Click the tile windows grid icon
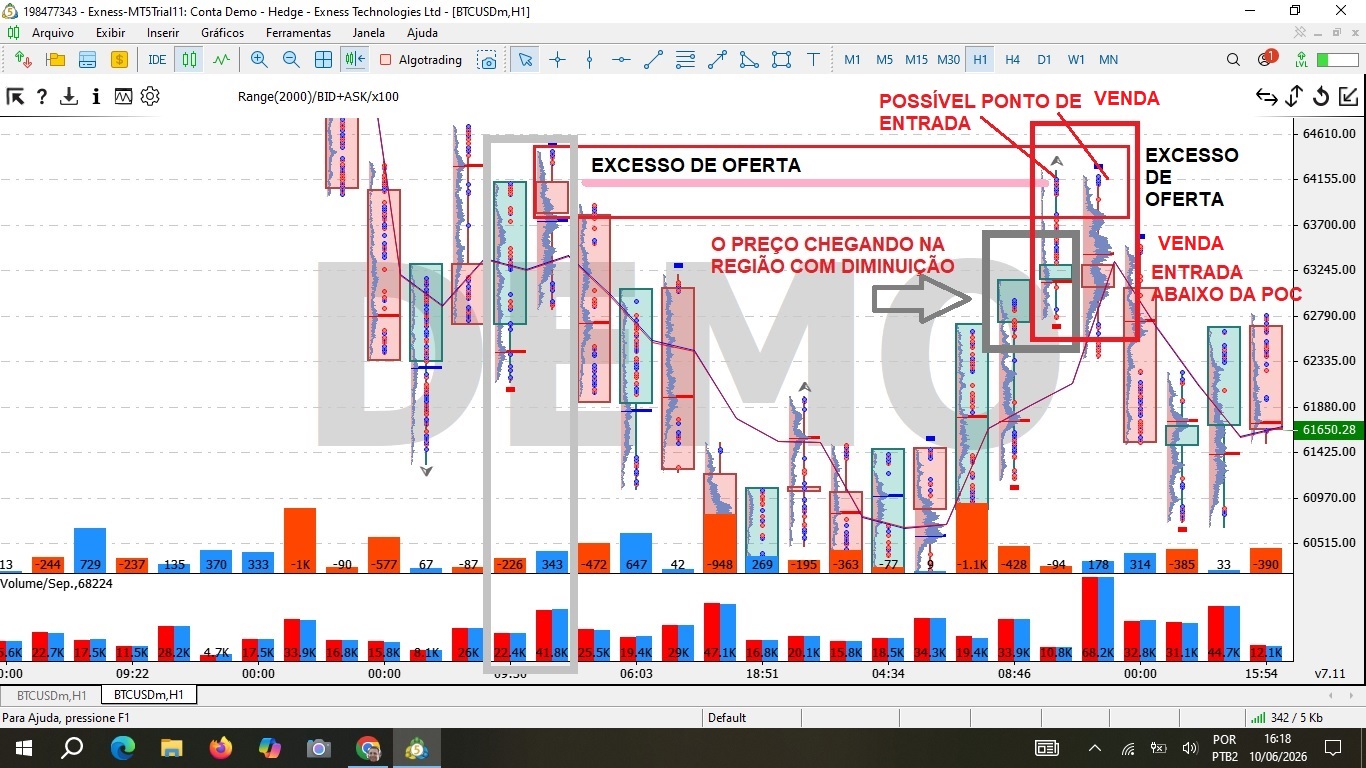This screenshot has width=1366, height=768. [x=323, y=60]
